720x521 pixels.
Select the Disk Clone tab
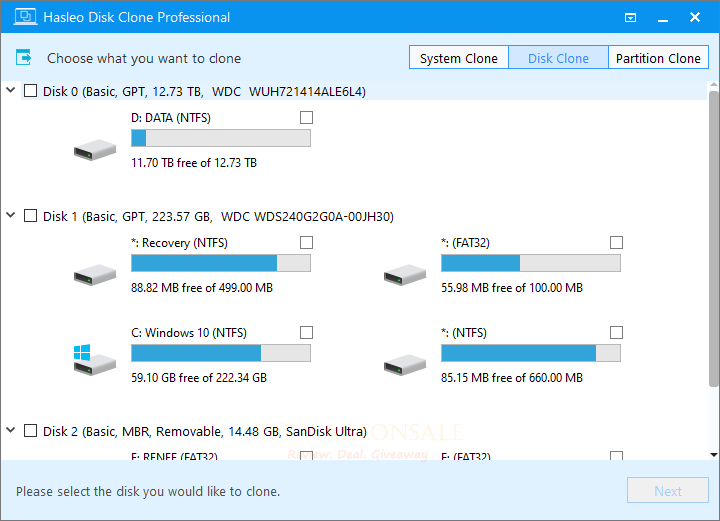pyautogui.click(x=558, y=57)
